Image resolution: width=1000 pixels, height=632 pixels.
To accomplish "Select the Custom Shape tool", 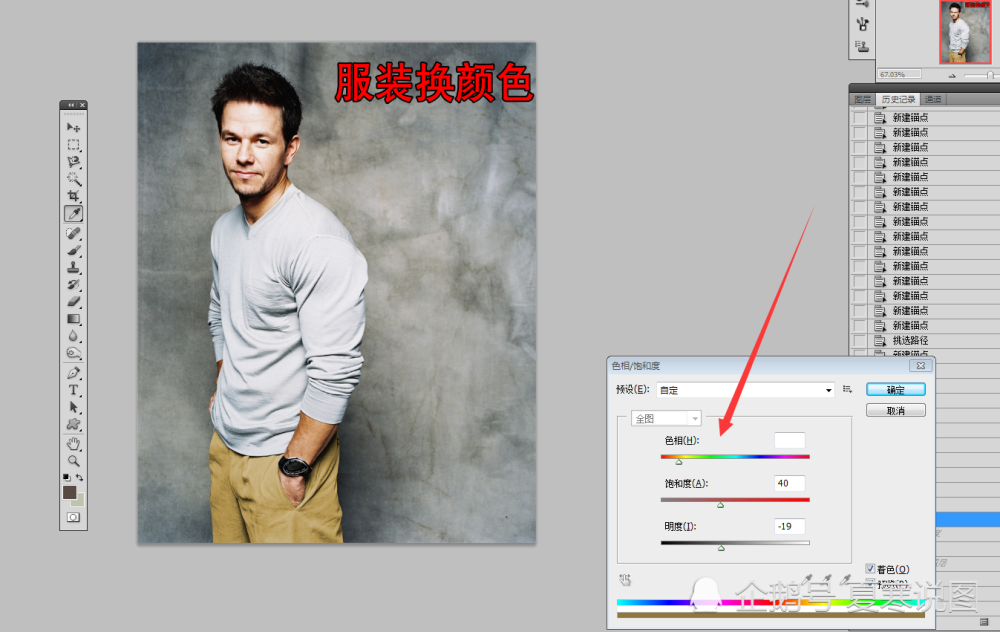I will click(73, 425).
